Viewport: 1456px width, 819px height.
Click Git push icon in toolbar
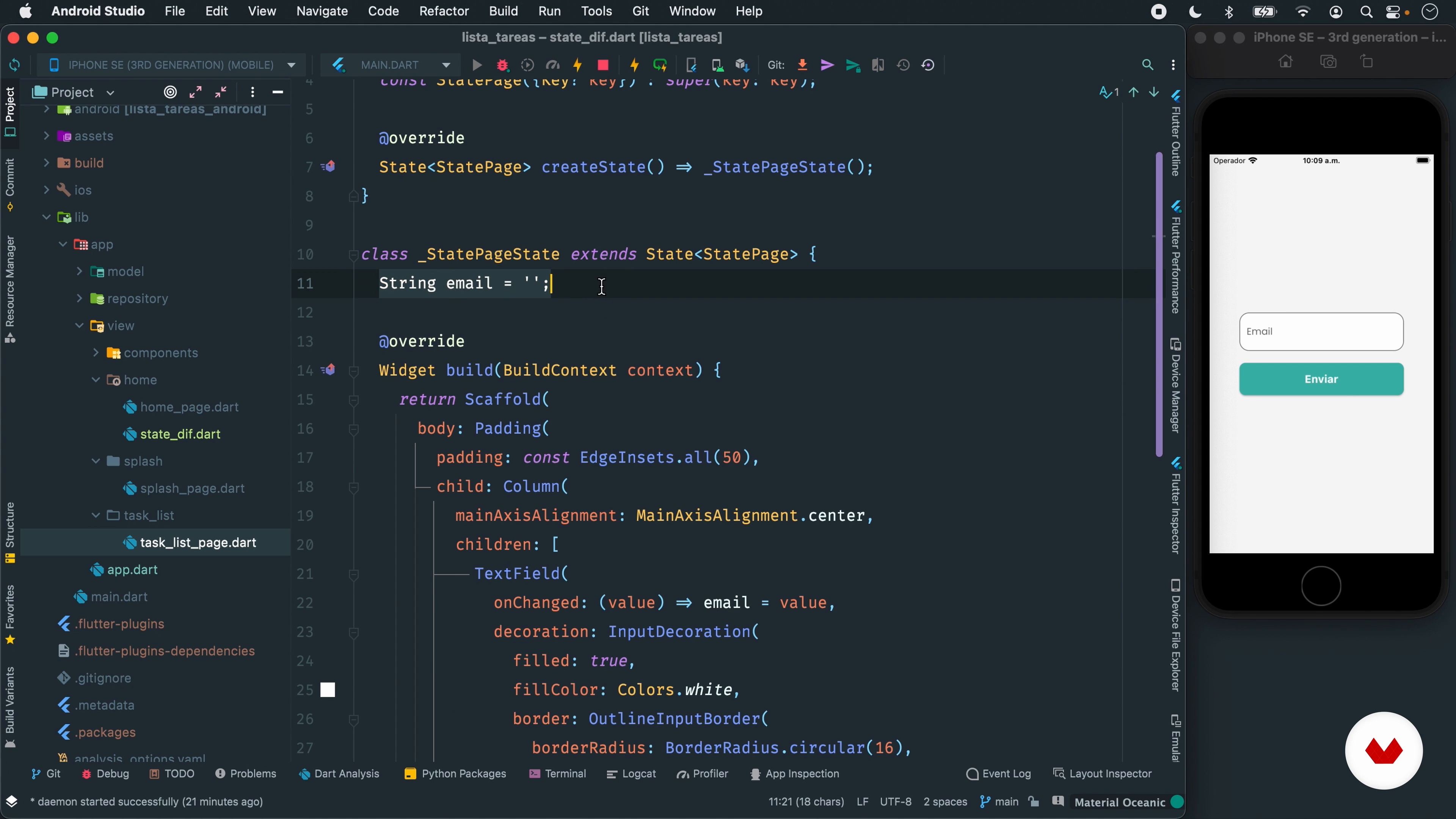point(853,66)
